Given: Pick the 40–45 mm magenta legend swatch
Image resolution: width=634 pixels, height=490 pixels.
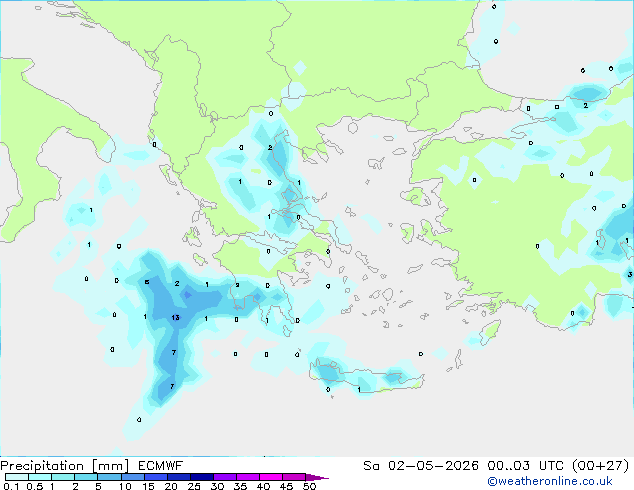Looking at the screenshot, I should 271,477.
